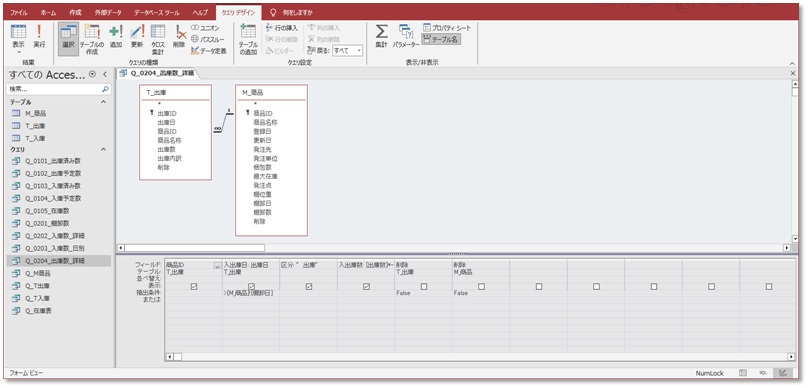Click the design grid's horizontal scrollbar right arrow
This screenshot has height=388, width=808.
click(x=791, y=357)
